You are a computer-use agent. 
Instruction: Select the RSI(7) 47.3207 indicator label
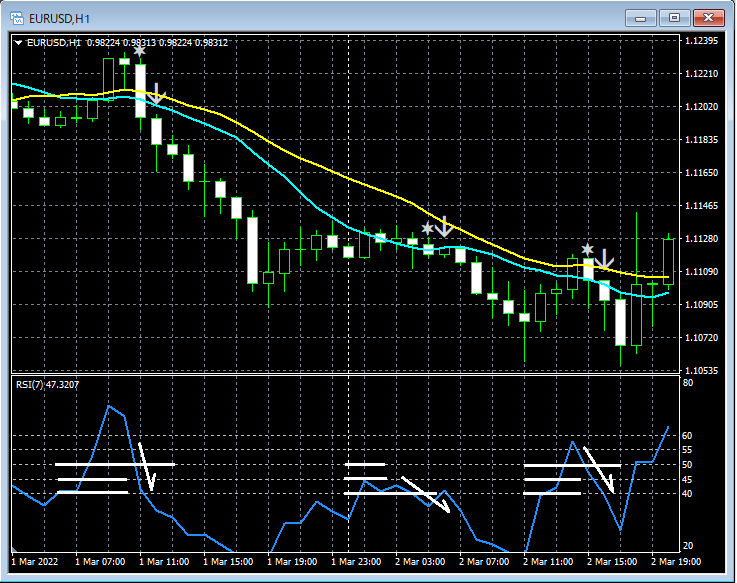47,385
